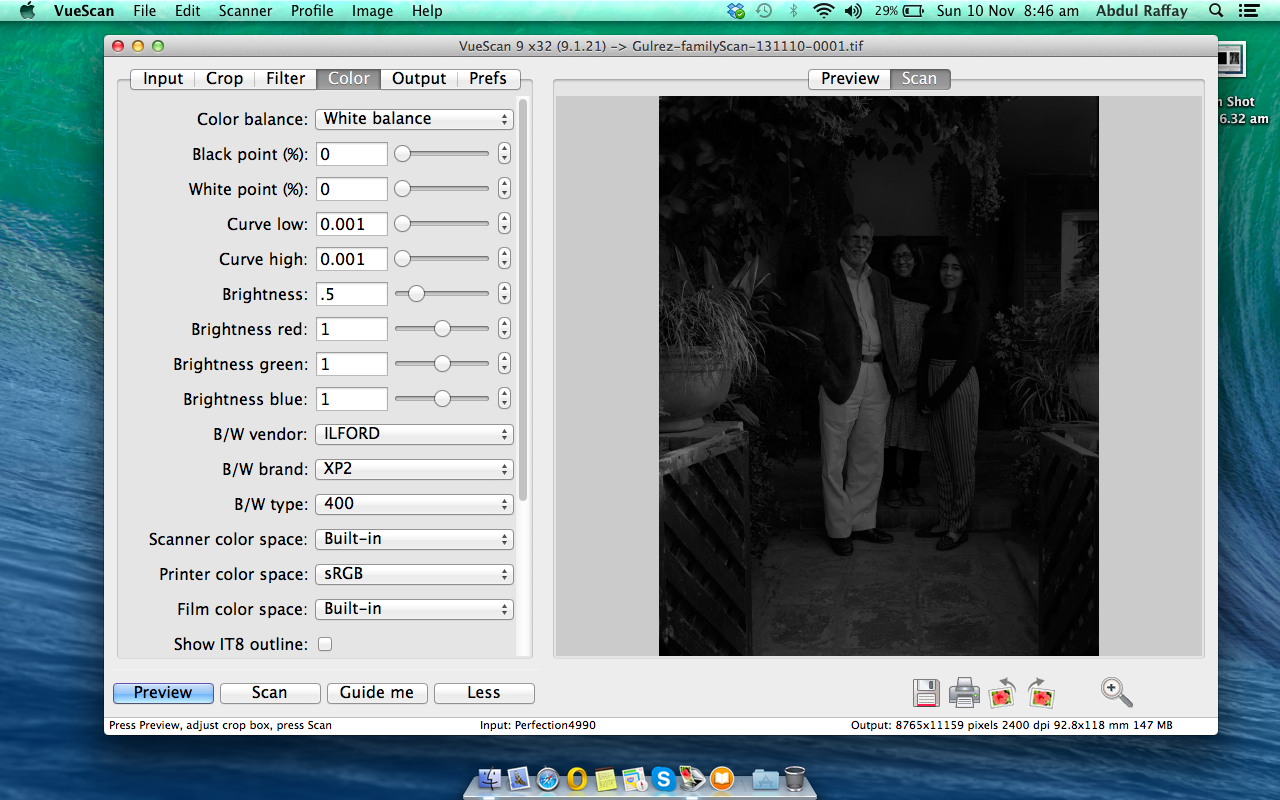Open the Scanner color space dropdown

tap(414, 539)
